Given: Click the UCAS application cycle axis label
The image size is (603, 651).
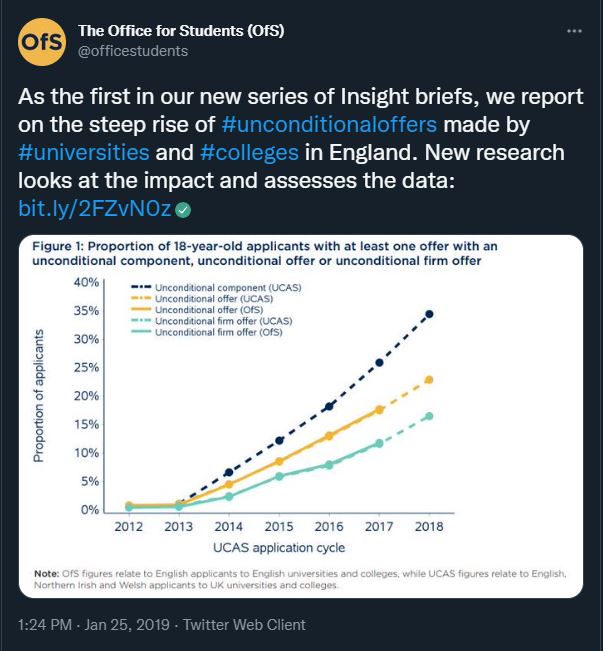Looking at the screenshot, I should [279, 548].
